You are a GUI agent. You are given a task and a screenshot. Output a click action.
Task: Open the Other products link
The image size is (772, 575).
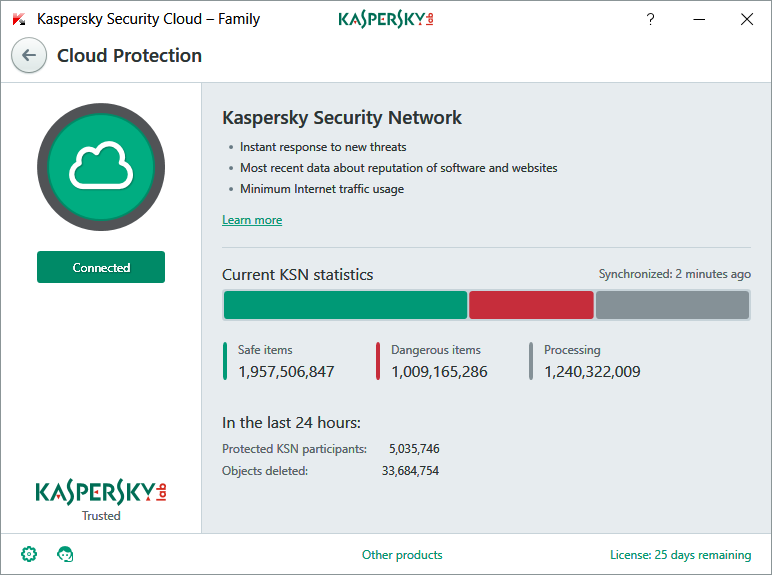tap(402, 555)
